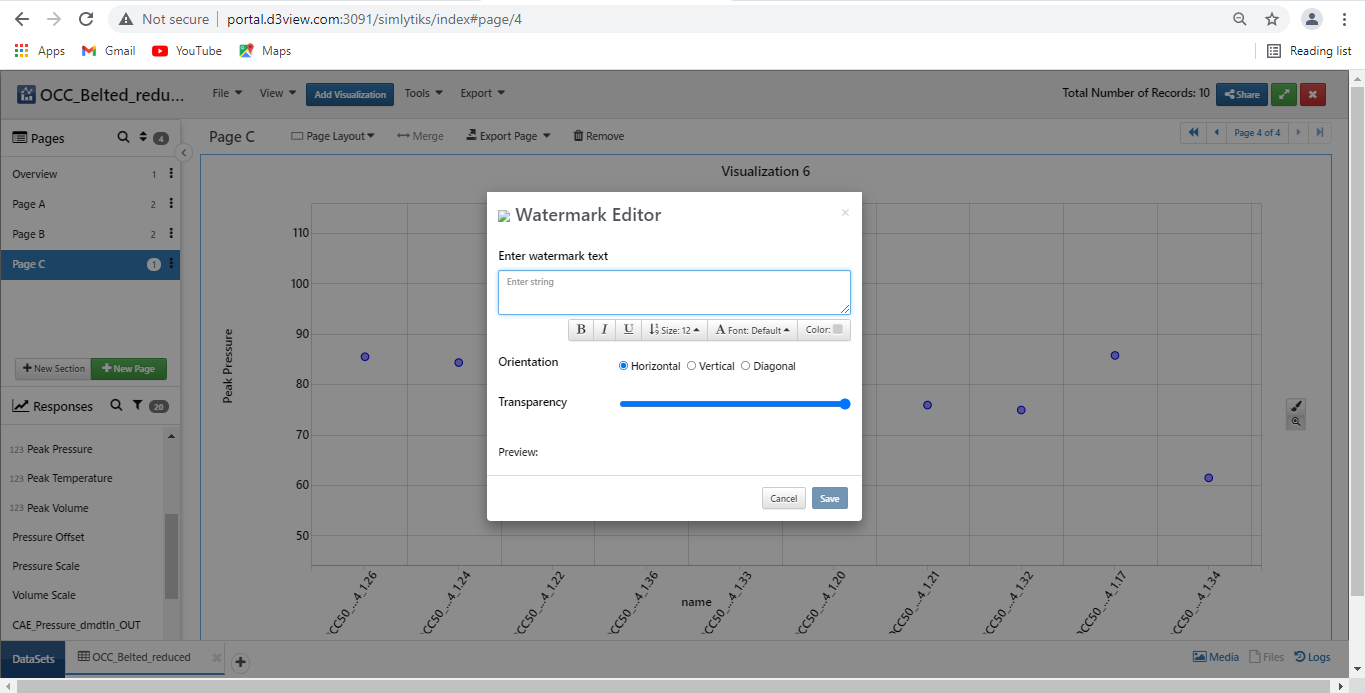This screenshot has height=693, width=1365.
Task: Close Watermark Editor with the X icon
Action: click(845, 212)
